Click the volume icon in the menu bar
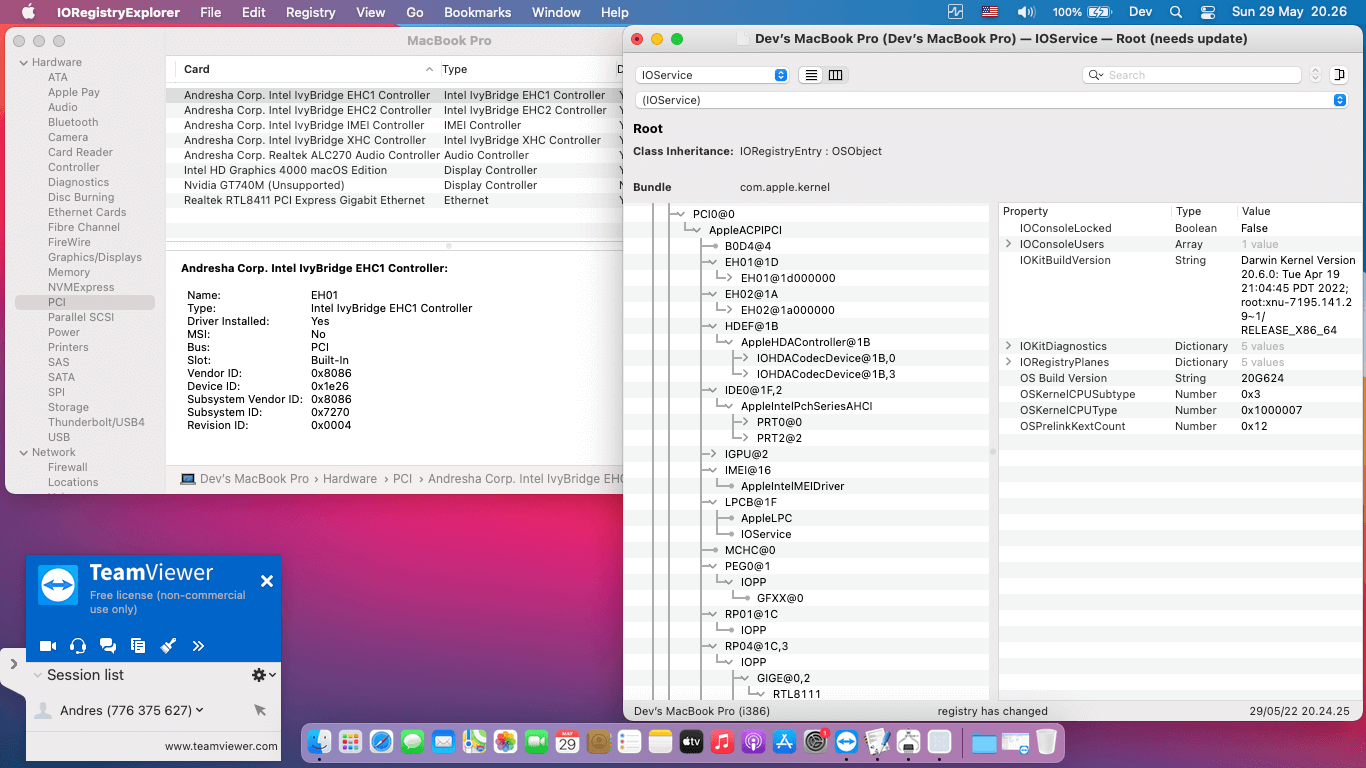Viewport: 1366px width, 768px height. pyautogui.click(x=1026, y=12)
